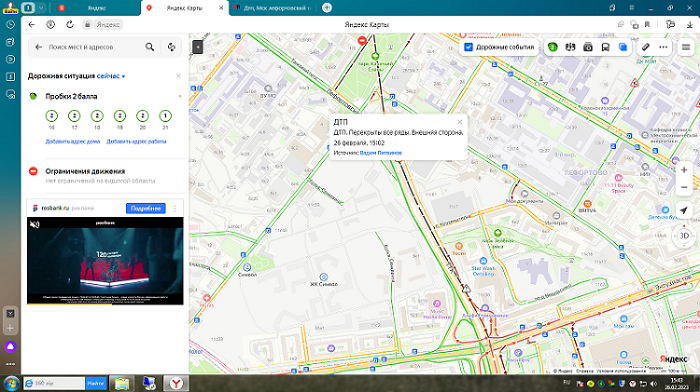Image resolution: width=700 pixels, height=392 pixels.
Task: Open panoramas and photos layer
Action: tap(588, 47)
